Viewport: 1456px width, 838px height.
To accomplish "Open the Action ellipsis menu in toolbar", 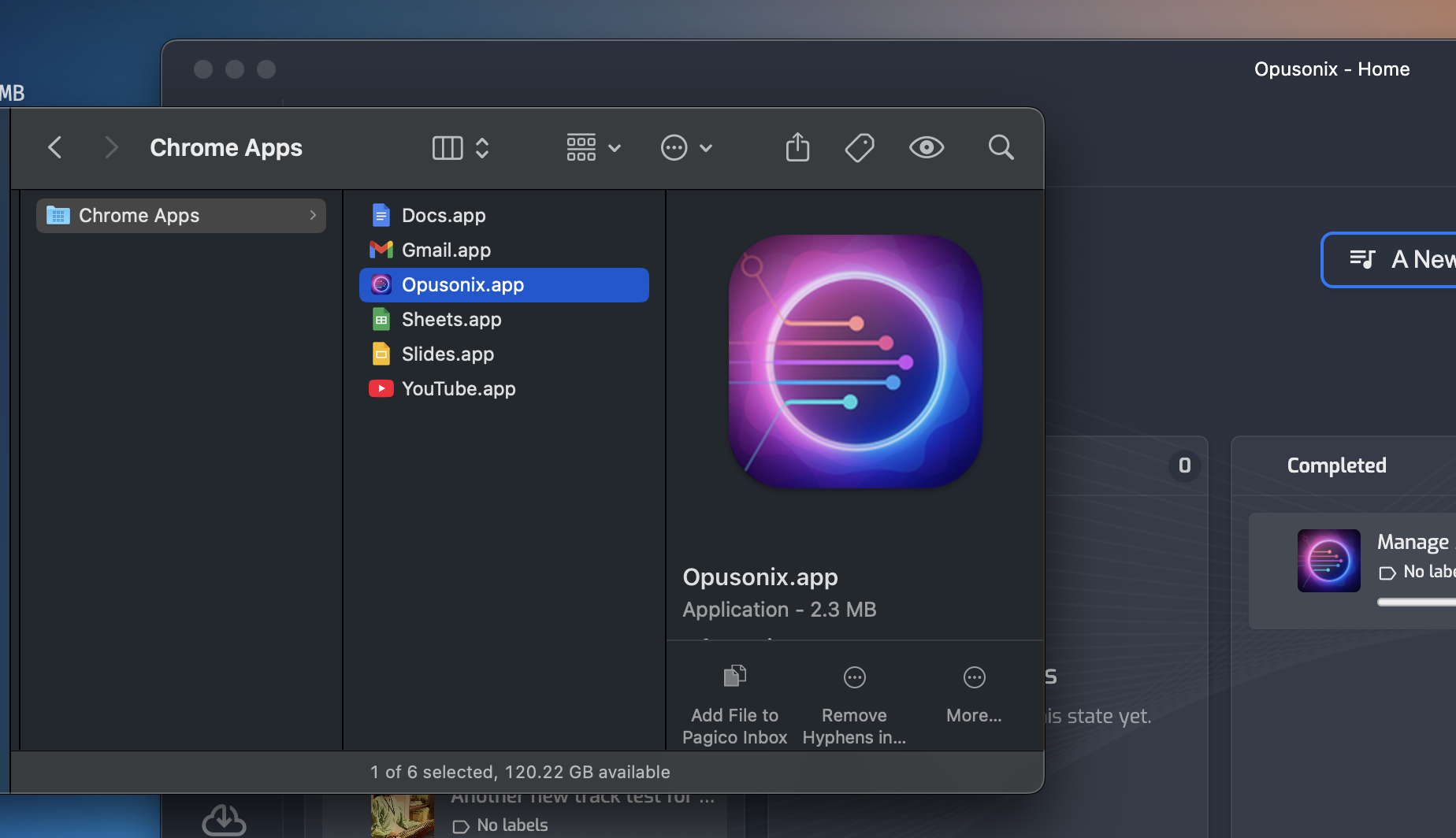I will pos(674,147).
